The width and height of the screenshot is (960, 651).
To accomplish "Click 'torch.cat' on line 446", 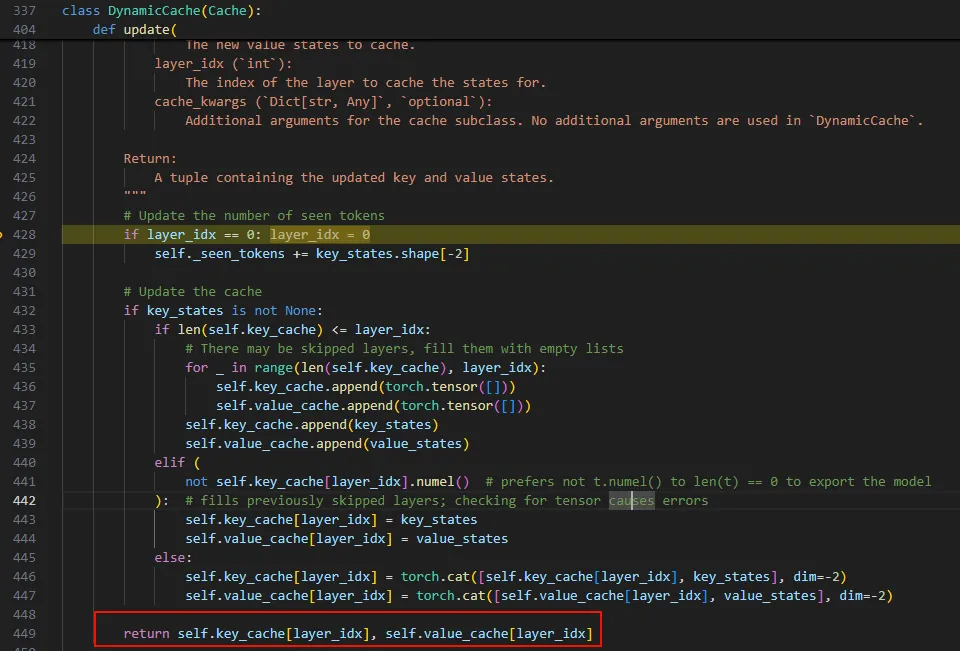I will (435, 576).
